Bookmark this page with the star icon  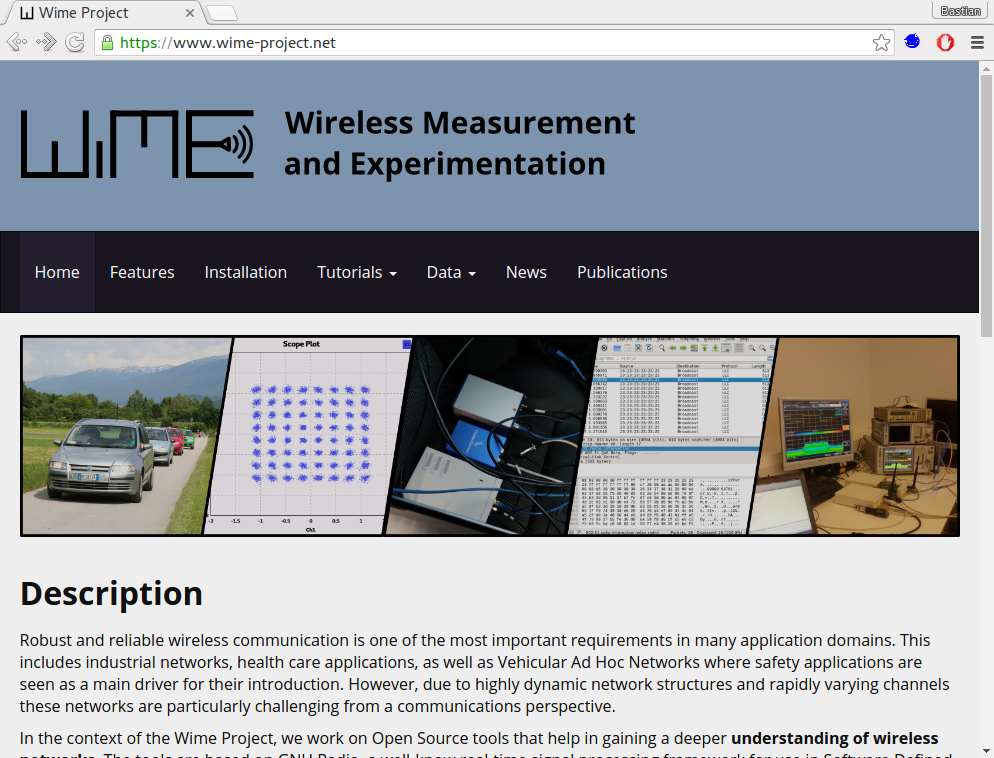(881, 43)
